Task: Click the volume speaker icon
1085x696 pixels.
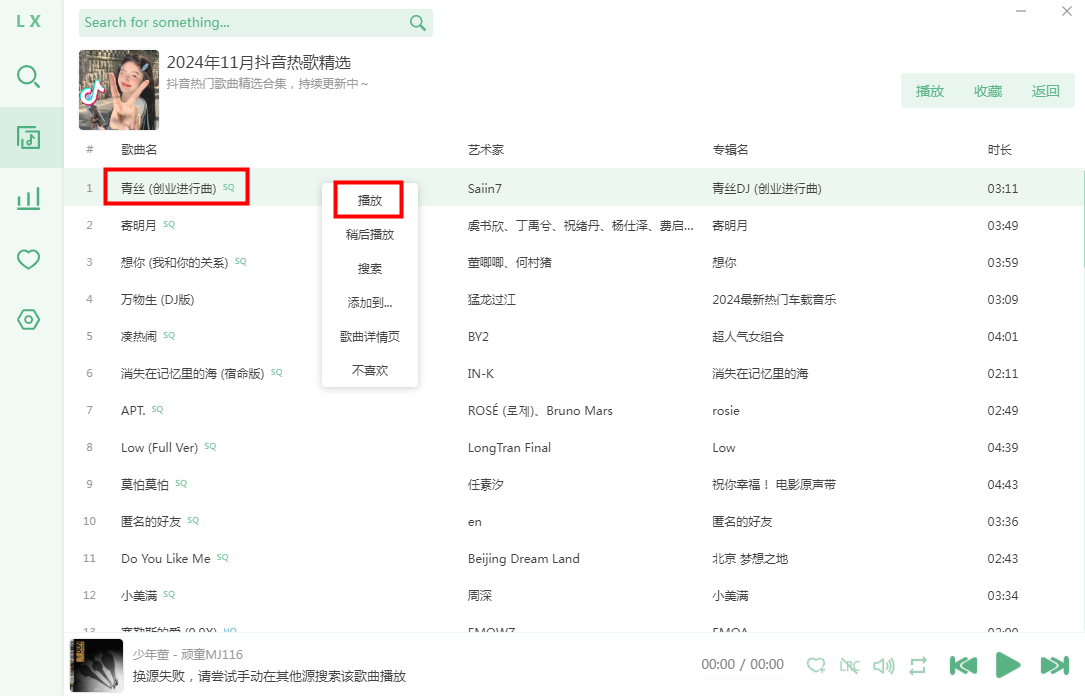Action: pyautogui.click(x=884, y=665)
